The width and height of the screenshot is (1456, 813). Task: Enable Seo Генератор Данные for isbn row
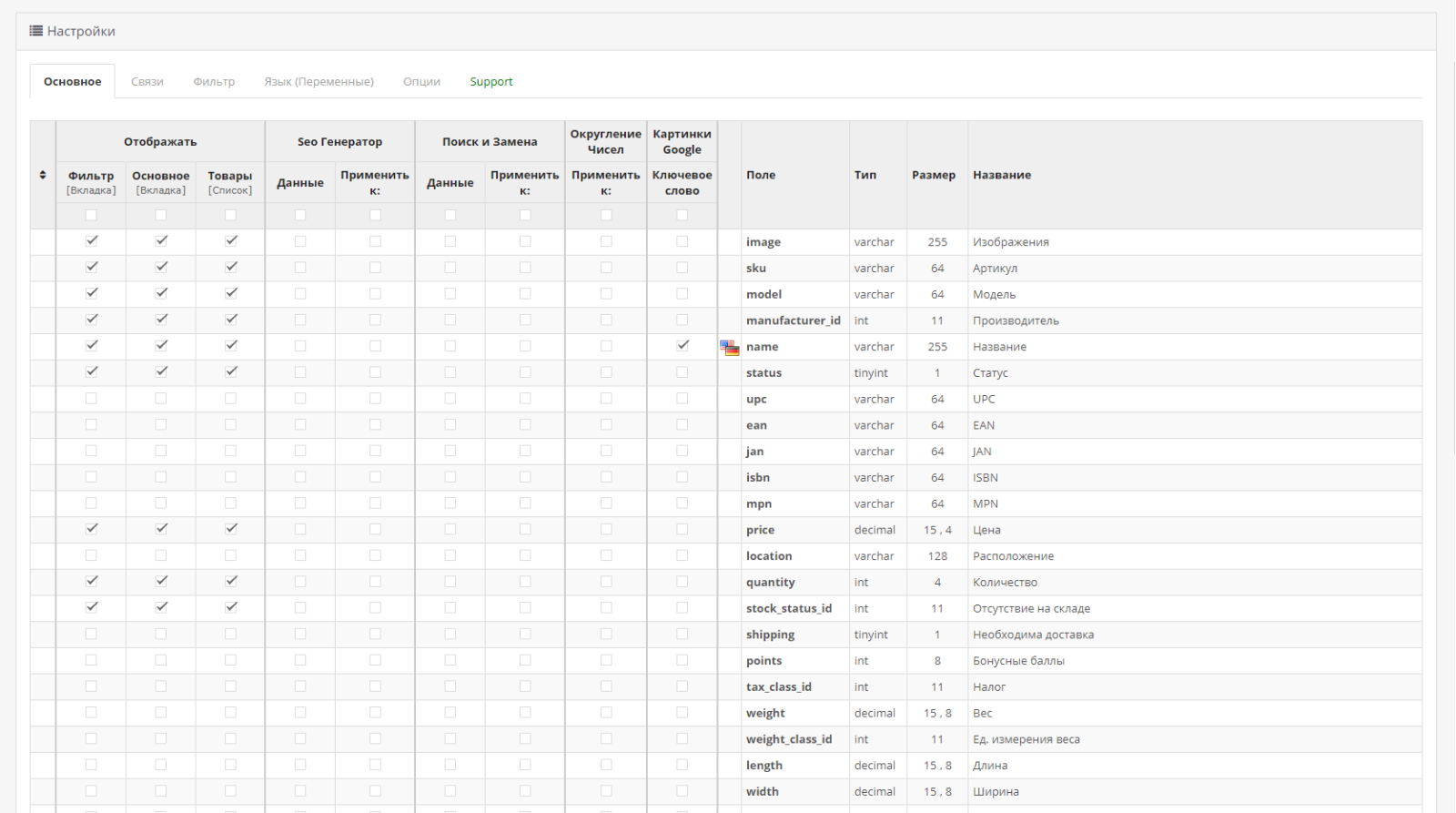[x=300, y=477]
